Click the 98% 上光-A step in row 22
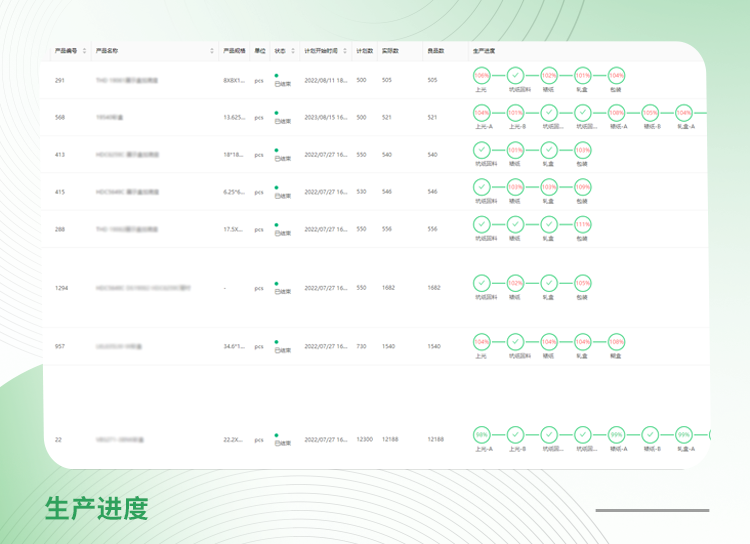The height and width of the screenshot is (544, 750). [481, 435]
